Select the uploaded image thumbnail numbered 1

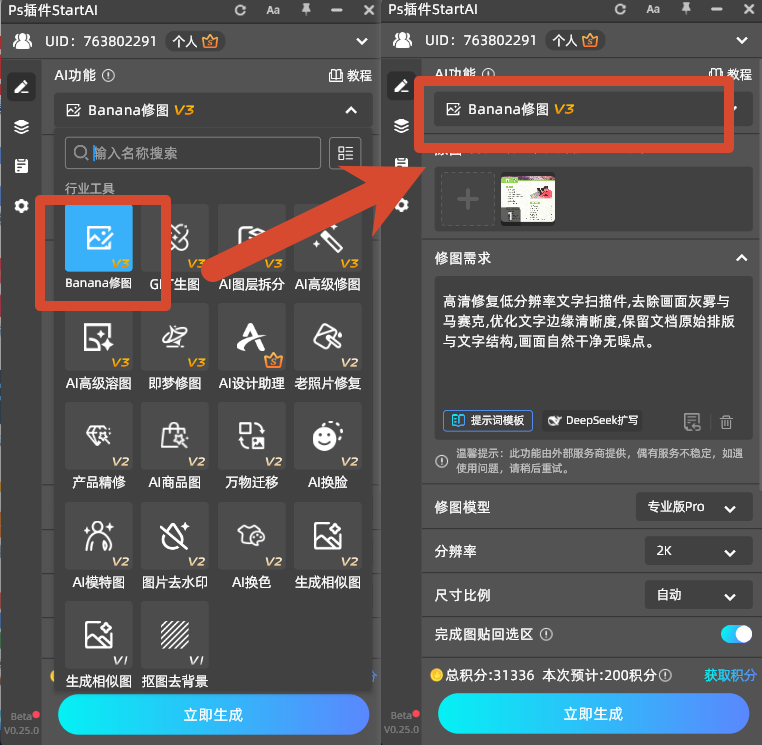click(528, 199)
